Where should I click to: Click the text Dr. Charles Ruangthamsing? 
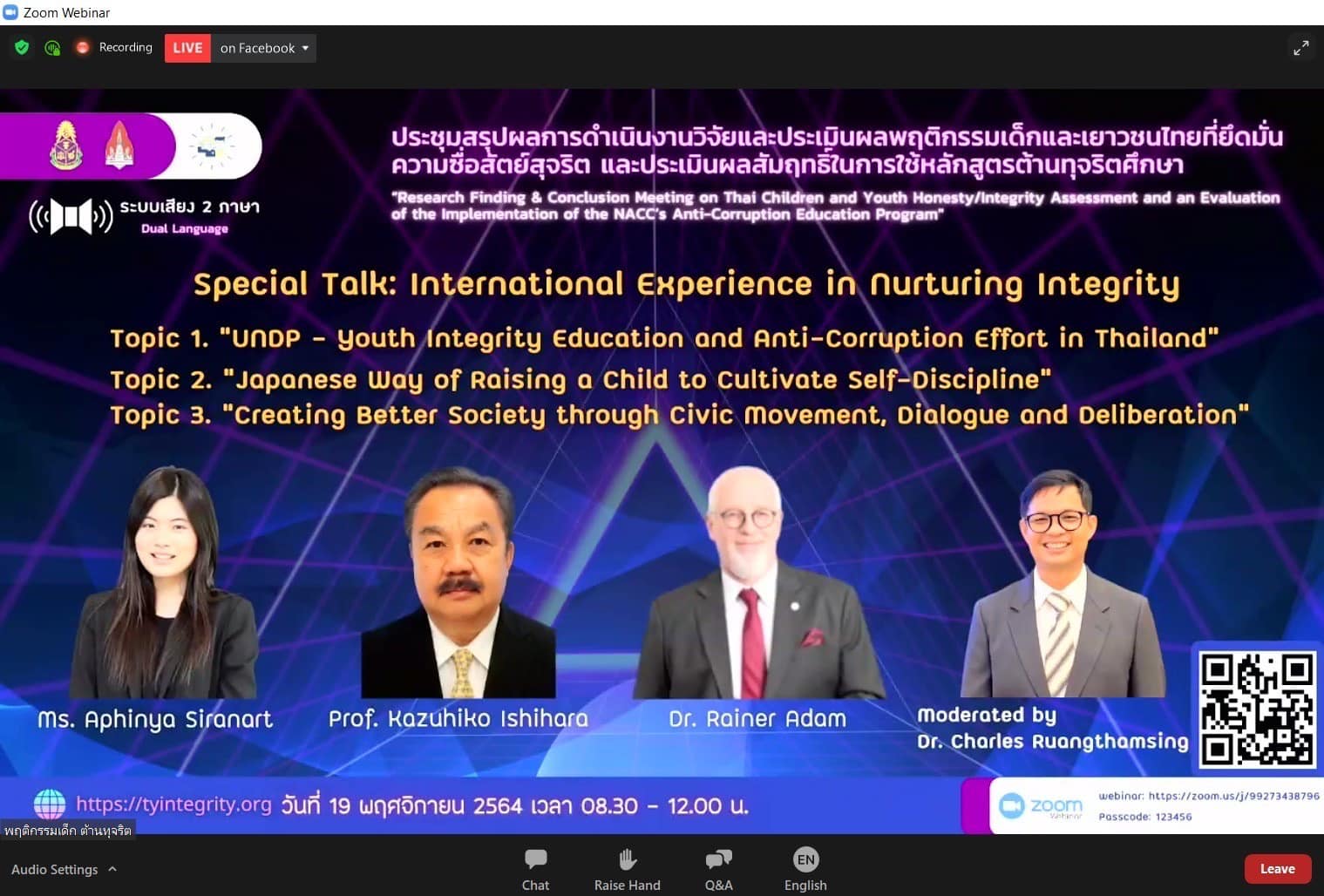pos(1052,741)
